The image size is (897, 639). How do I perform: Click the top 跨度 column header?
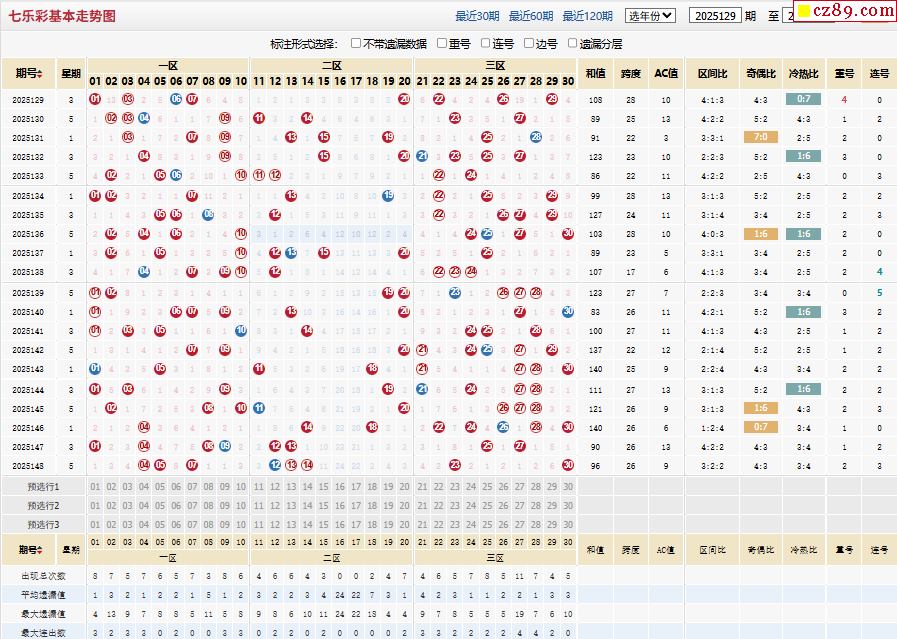[630, 74]
